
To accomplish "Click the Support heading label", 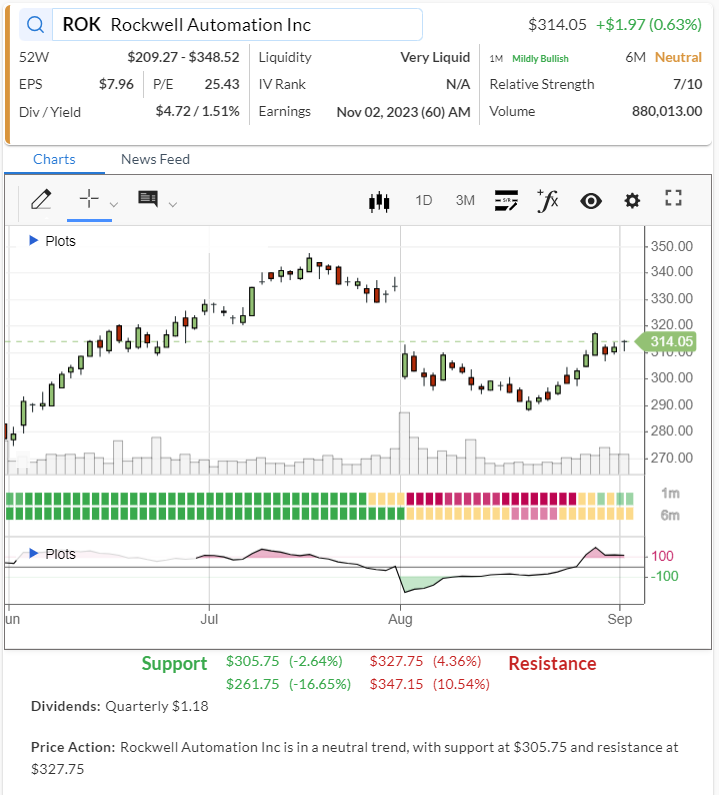I will (174, 664).
